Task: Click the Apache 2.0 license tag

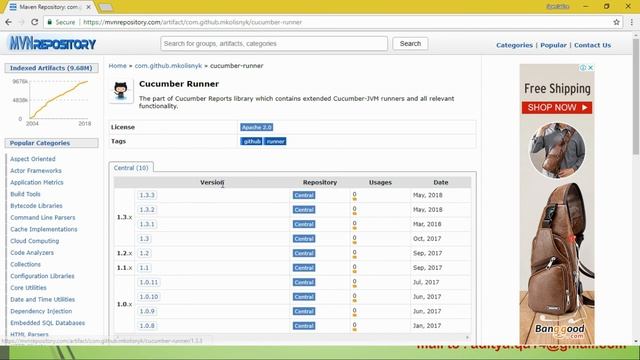Action: point(257,127)
